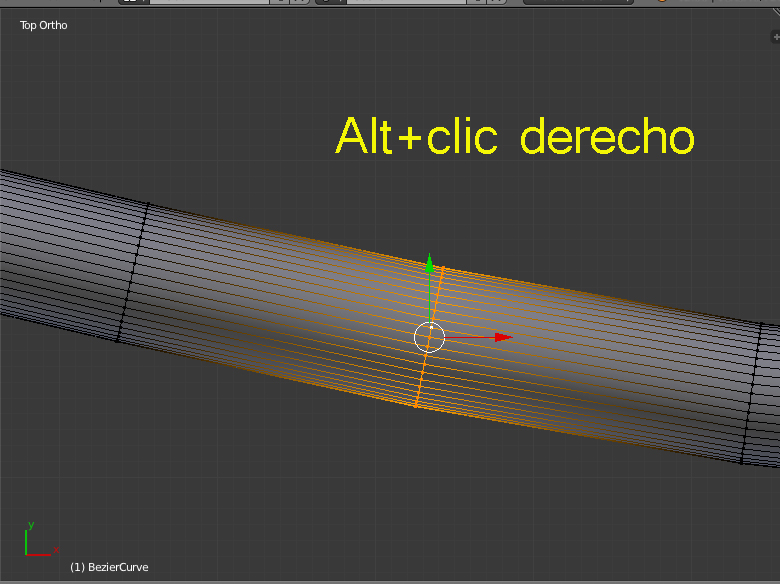
Task: Click the black edge loop near the viewport's right edge
Action: point(751,393)
